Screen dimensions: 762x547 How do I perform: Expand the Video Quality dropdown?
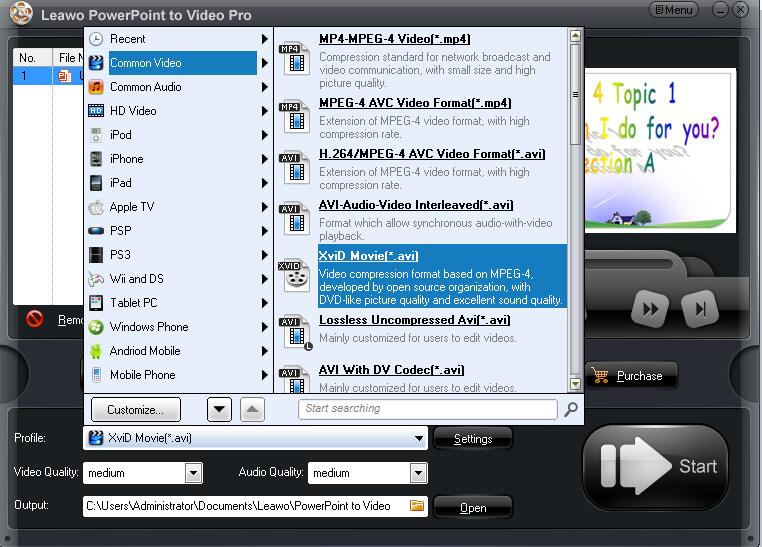193,473
